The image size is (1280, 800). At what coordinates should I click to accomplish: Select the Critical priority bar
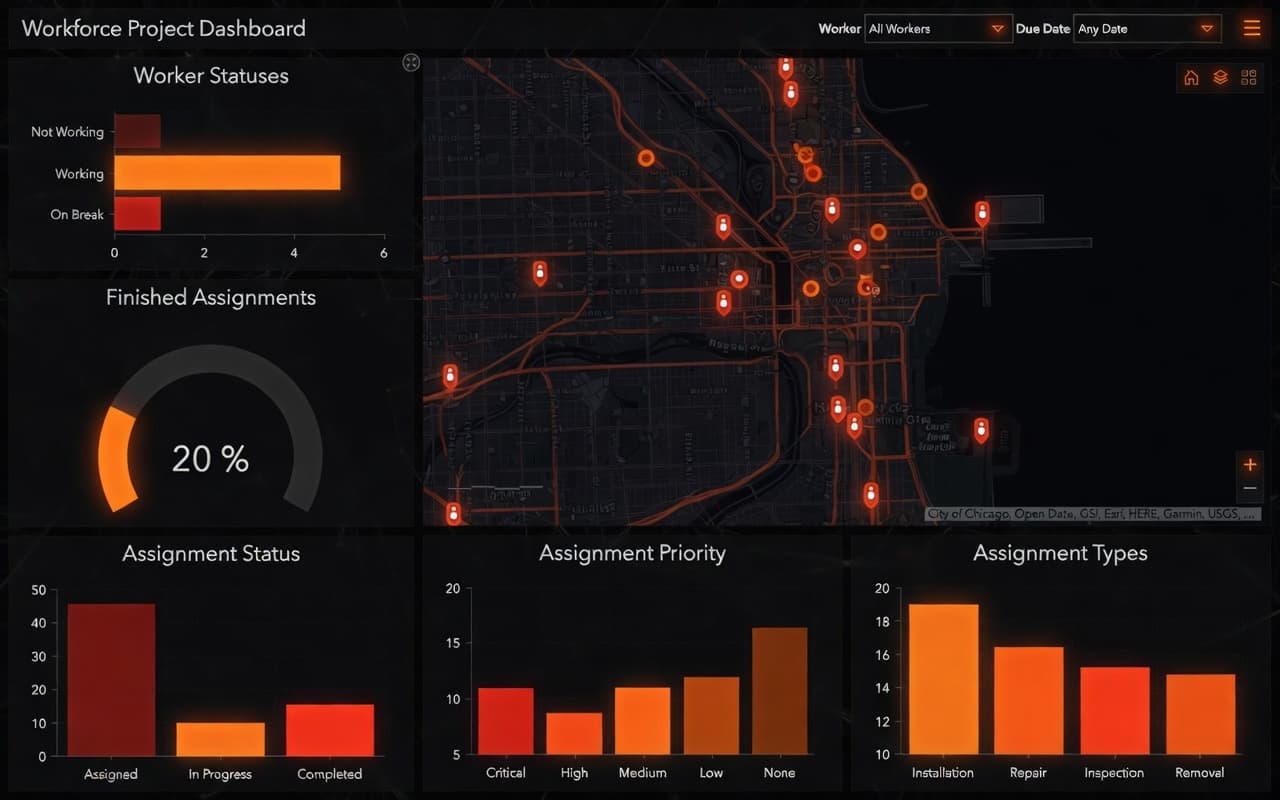[x=506, y=721]
